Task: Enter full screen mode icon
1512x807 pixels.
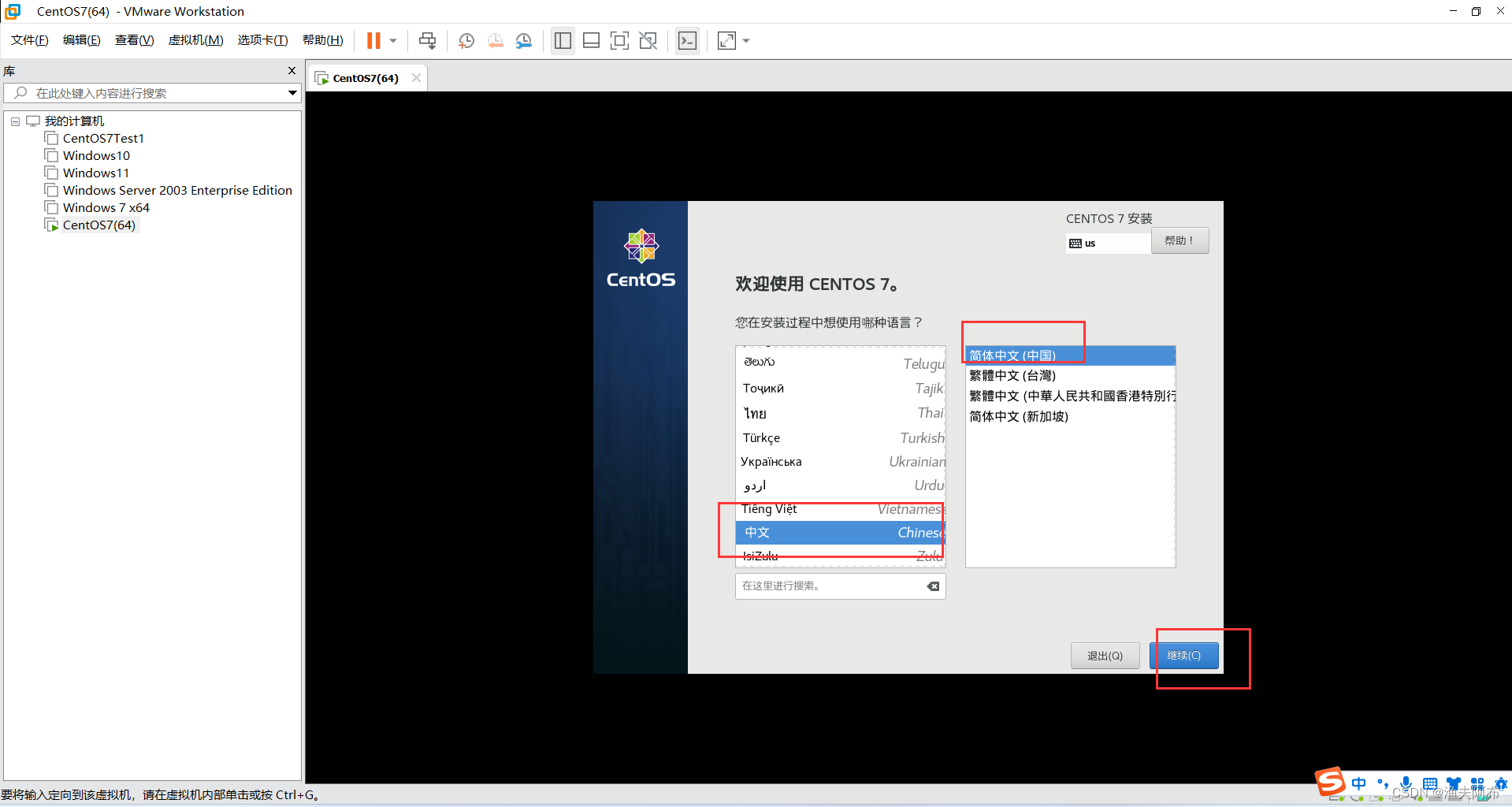Action: [619, 40]
